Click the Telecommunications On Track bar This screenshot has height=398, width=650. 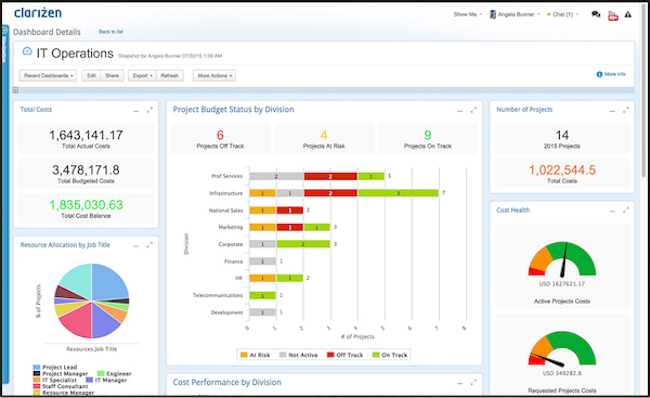coord(262,296)
